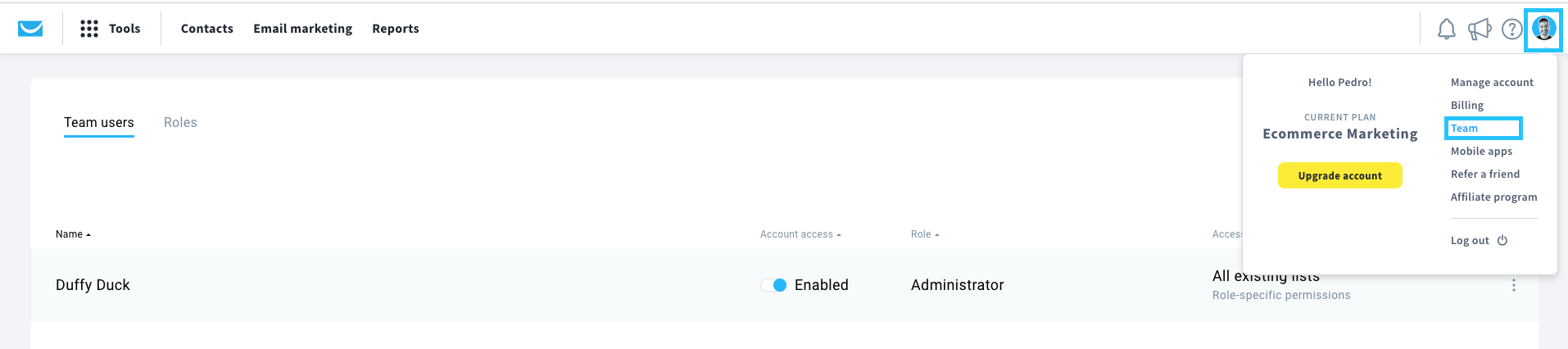Toggle Duffy Duck's account access switch
The width and height of the screenshot is (1568, 349).
773,285
